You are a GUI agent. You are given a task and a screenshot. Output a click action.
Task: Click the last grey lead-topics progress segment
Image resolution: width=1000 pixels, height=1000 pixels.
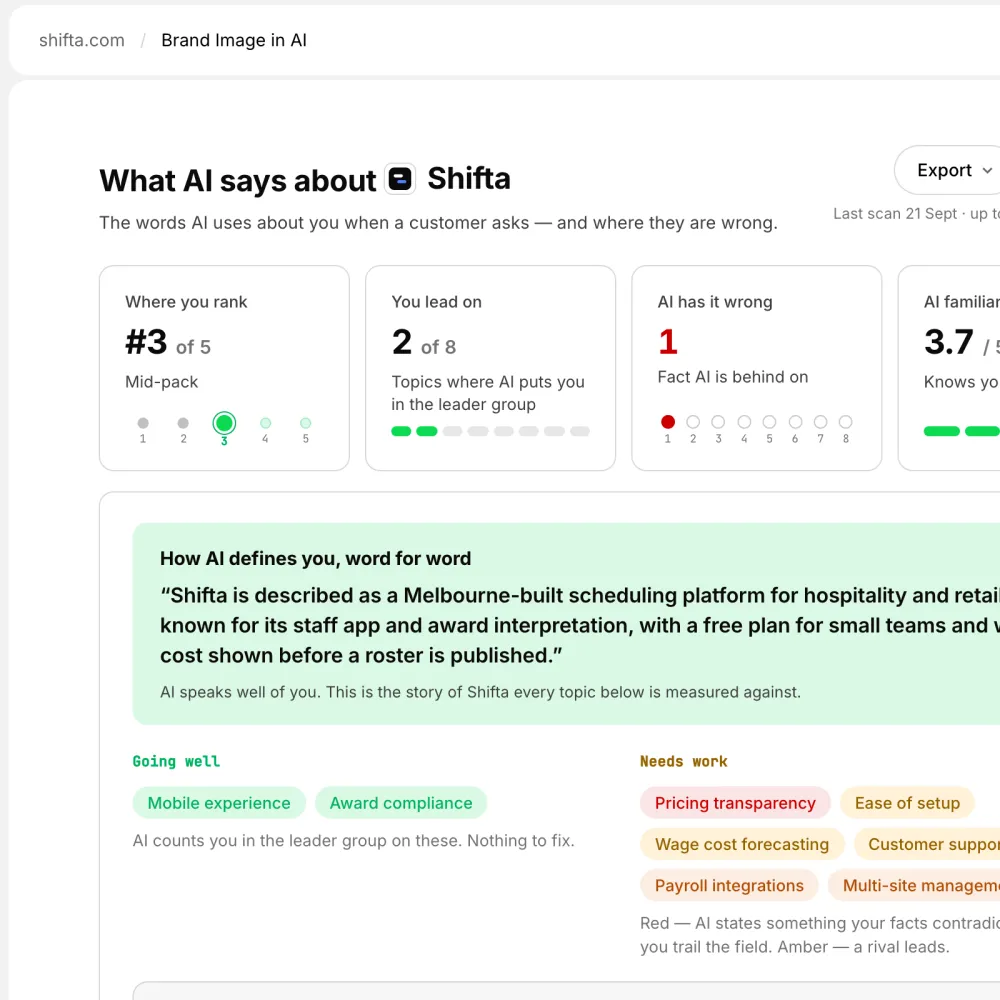click(x=580, y=431)
